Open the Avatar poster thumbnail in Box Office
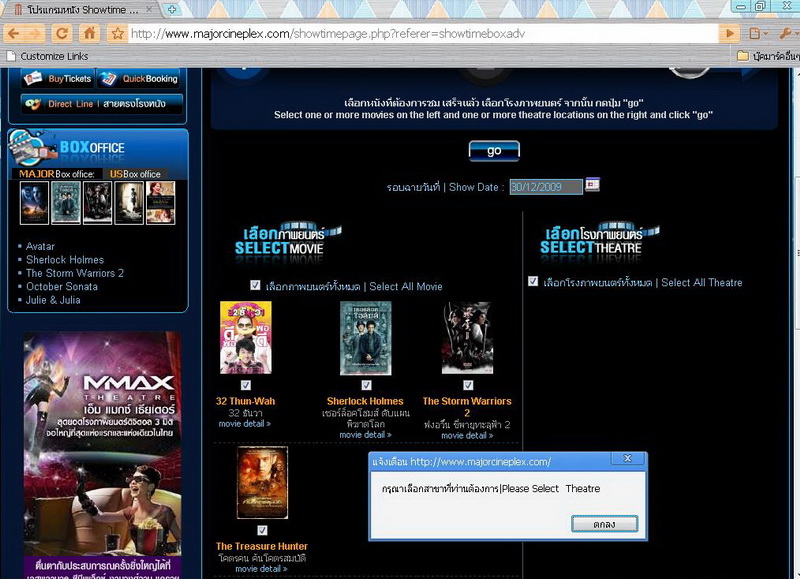The width and height of the screenshot is (800, 579). (34, 203)
